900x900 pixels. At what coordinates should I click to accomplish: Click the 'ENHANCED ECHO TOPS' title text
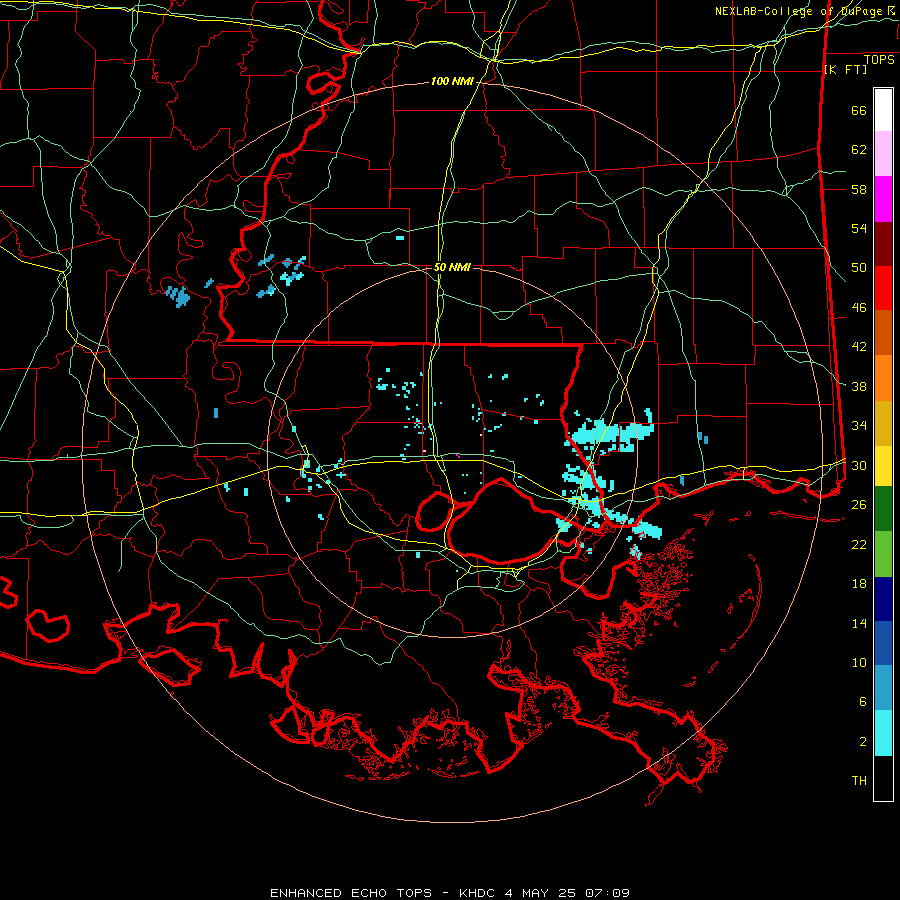pos(351,893)
